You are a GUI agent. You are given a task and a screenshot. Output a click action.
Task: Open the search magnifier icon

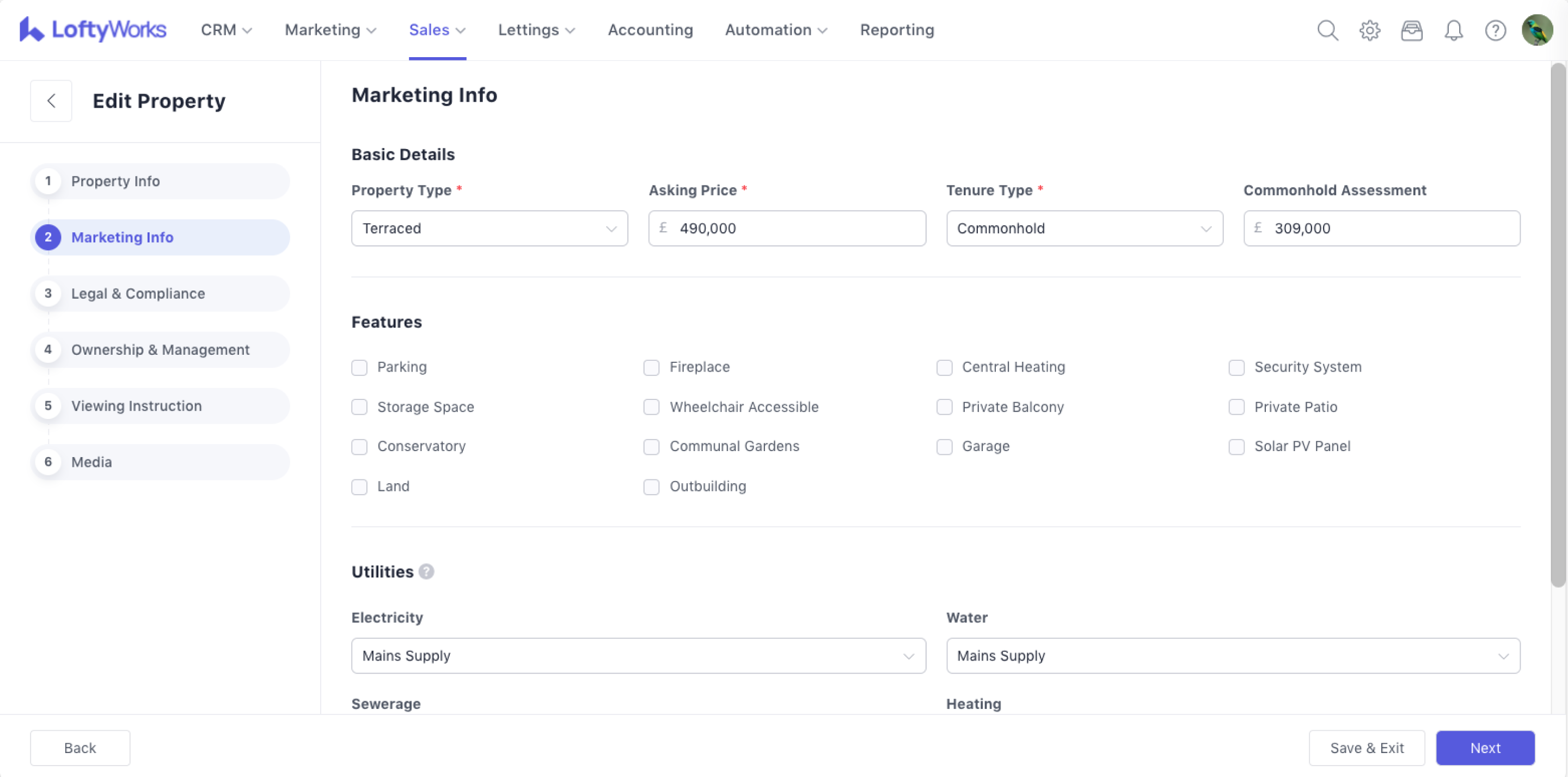pyautogui.click(x=1327, y=30)
